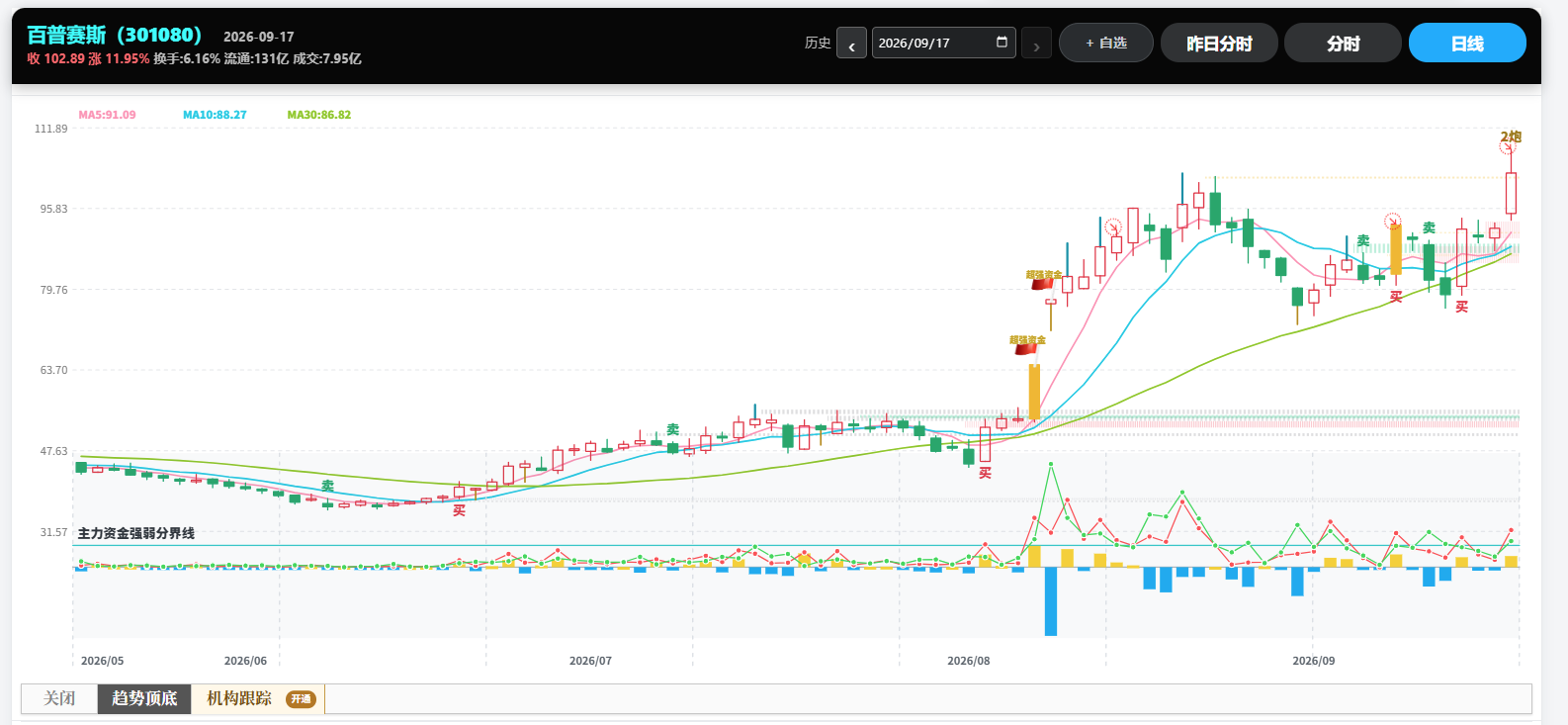The image size is (1568, 725).
Task: Select the 趋势顶底 indicator tab
Action: [x=144, y=698]
